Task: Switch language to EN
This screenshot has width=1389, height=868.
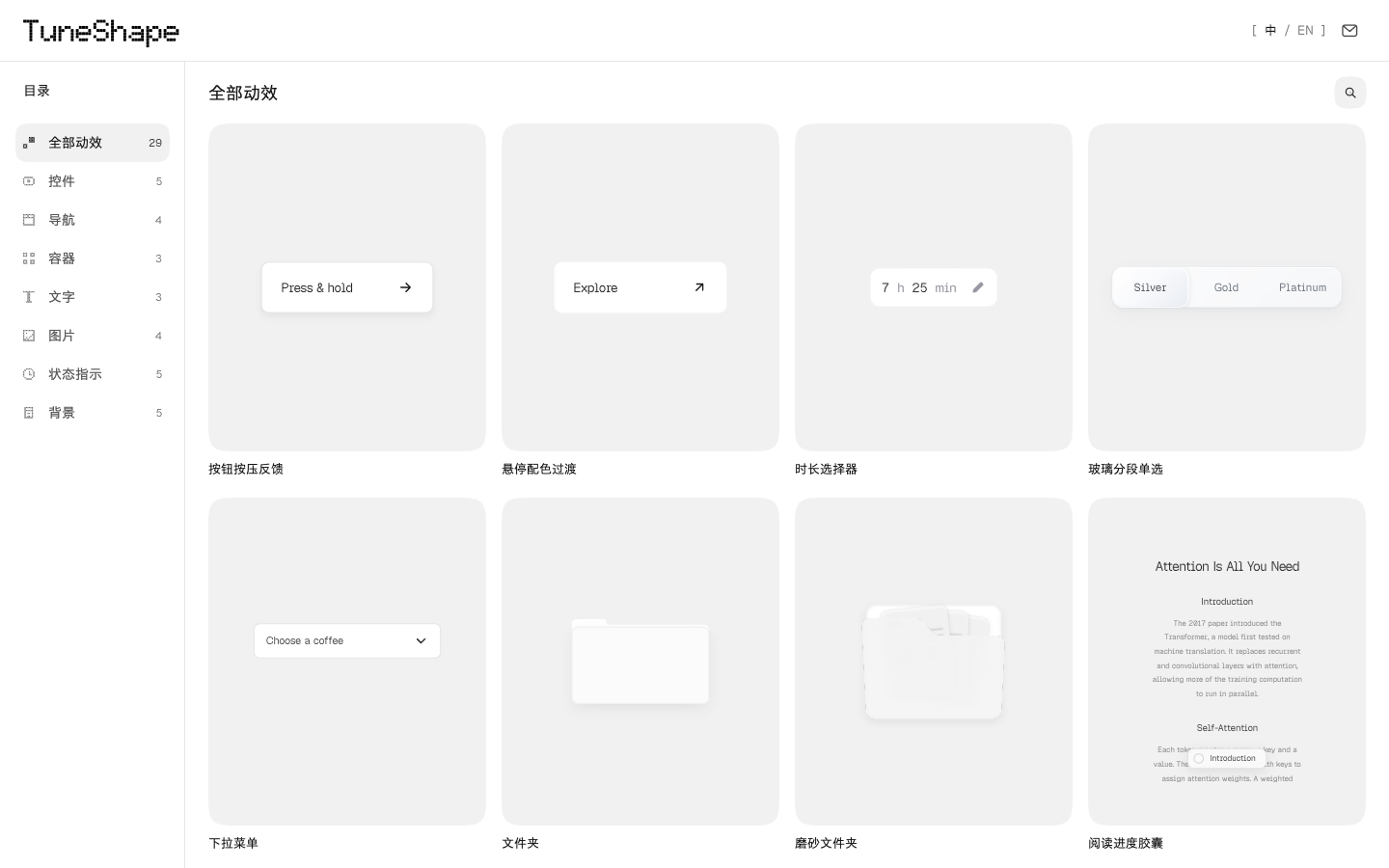Action: (x=1305, y=31)
